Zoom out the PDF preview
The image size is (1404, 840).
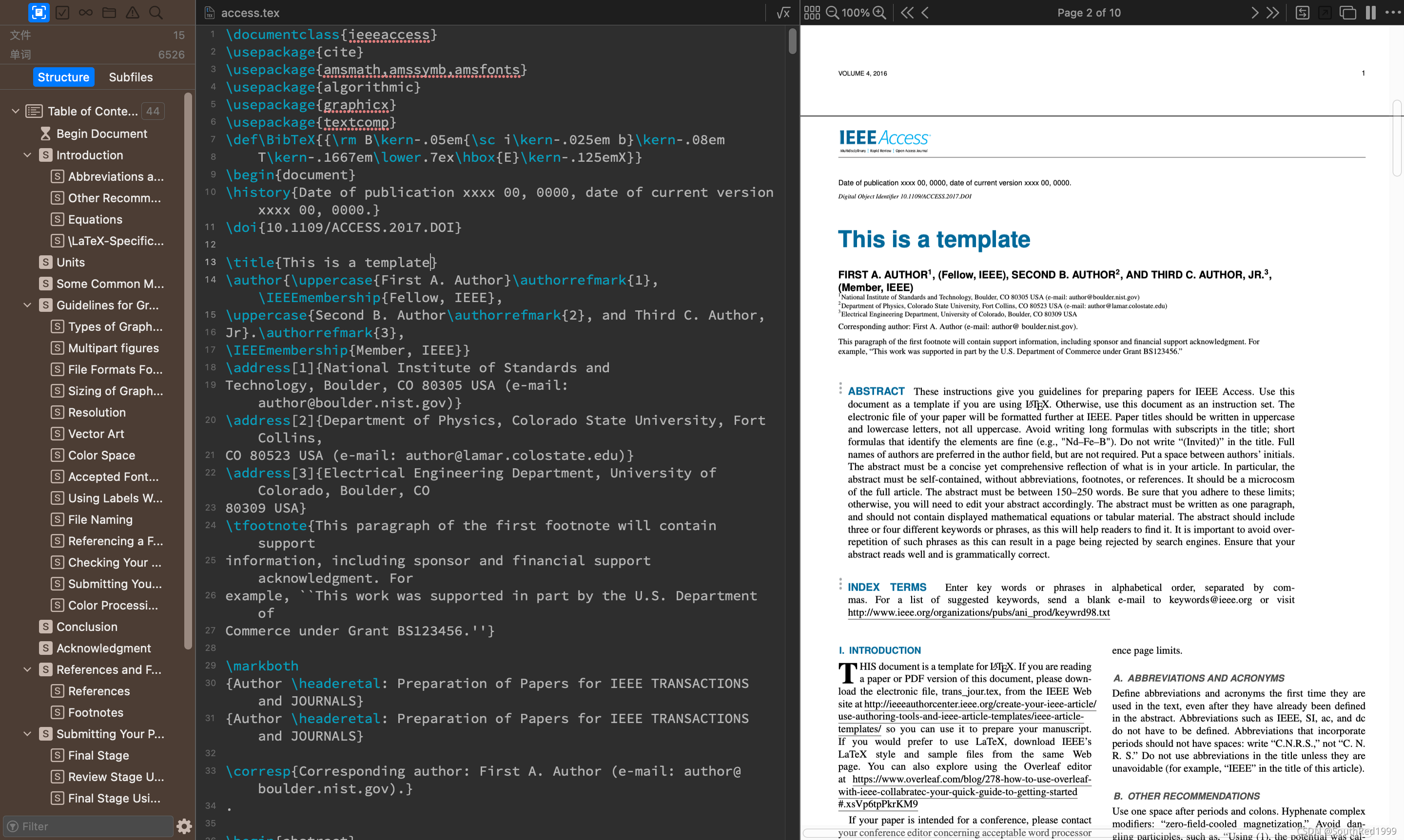832,13
